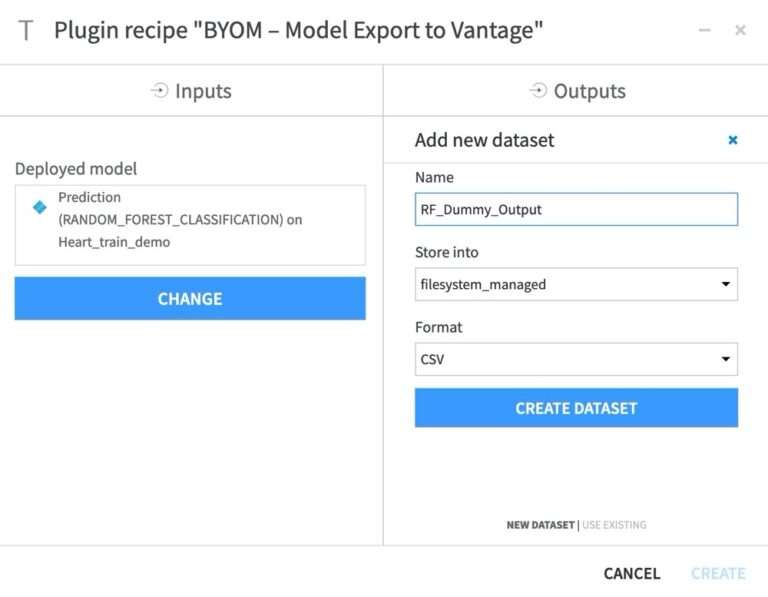This screenshot has height=597, width=768.
Task: Click the CREATE button at bottom right
Action: pos(718,573)
